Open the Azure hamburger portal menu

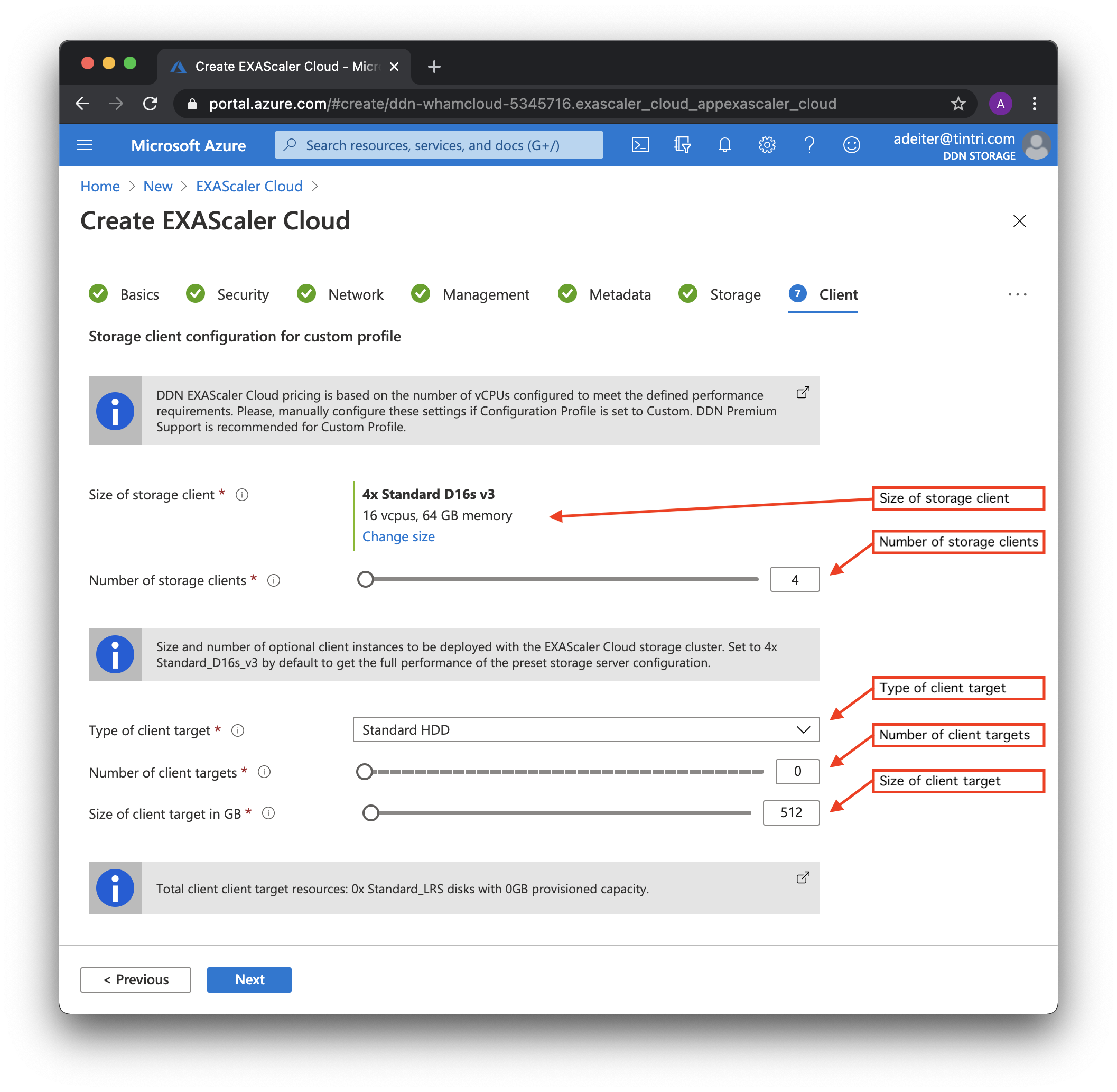(x=85, y=145)
